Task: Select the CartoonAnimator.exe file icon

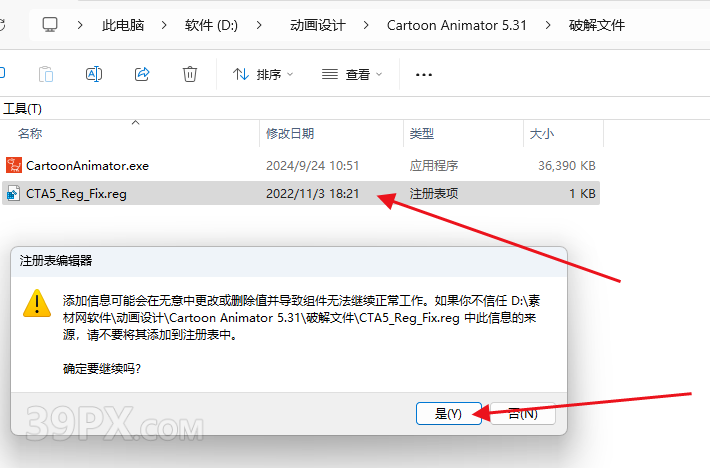Action: [x=14, y=165]
